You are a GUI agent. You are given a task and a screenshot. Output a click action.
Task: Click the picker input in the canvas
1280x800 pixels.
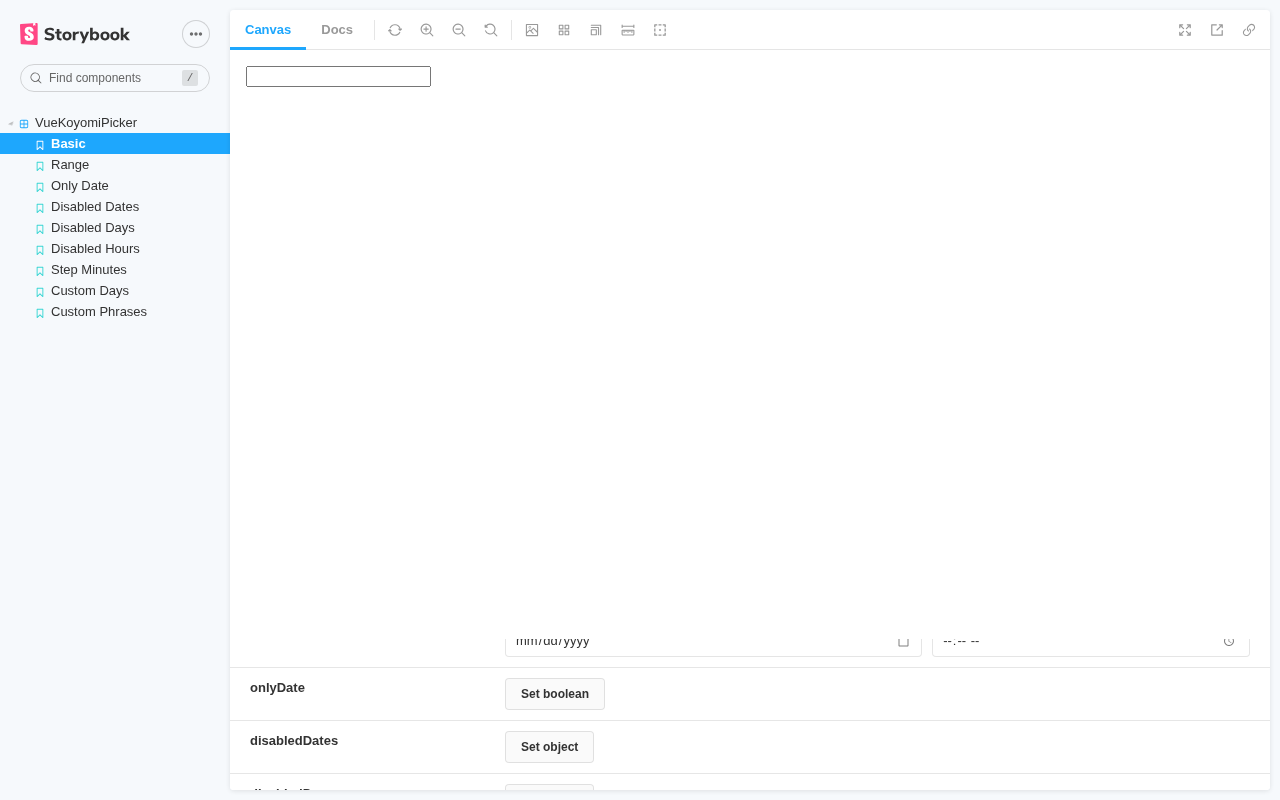pos(338,77)
